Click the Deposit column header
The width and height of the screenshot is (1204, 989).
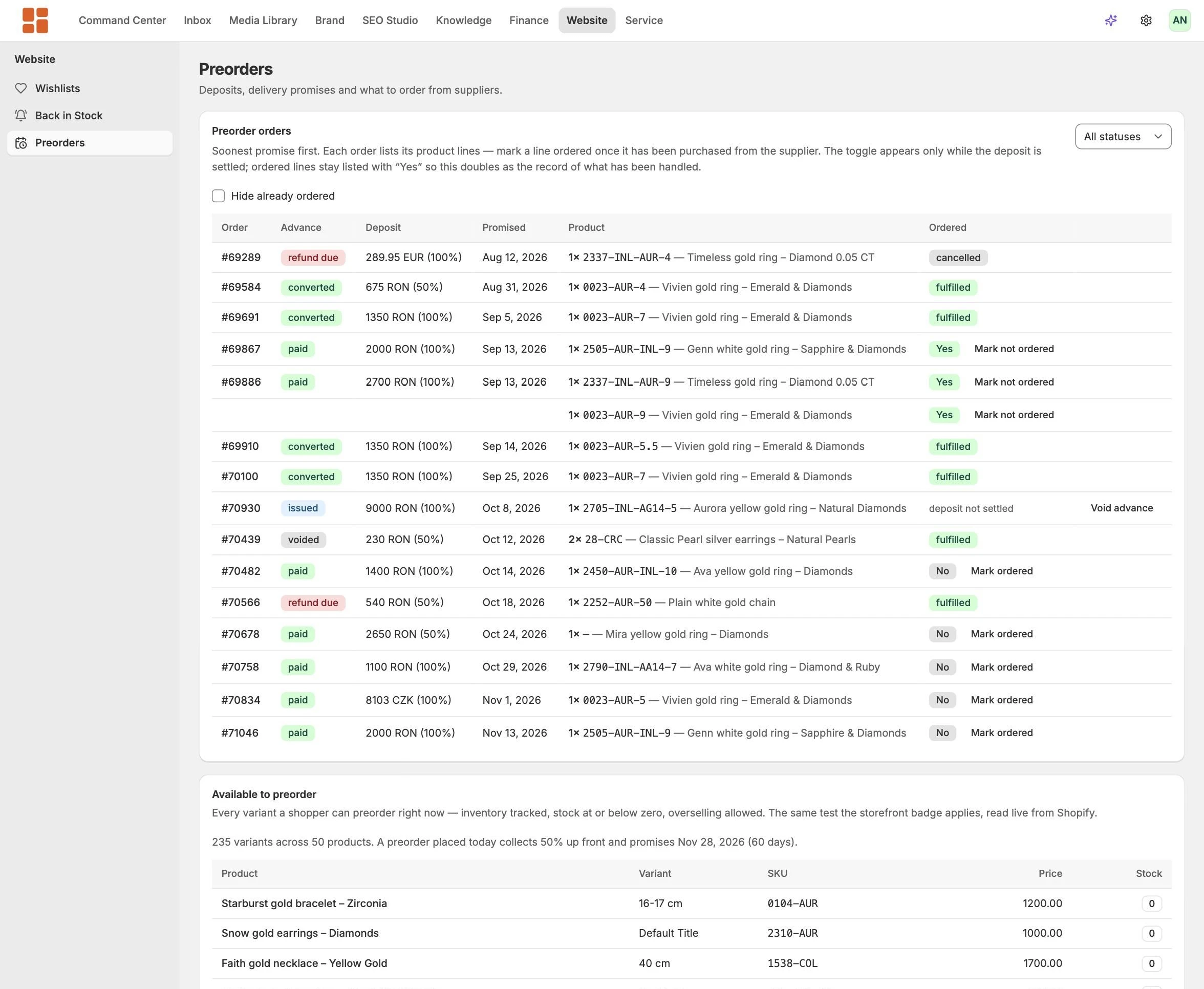(383, 227)
